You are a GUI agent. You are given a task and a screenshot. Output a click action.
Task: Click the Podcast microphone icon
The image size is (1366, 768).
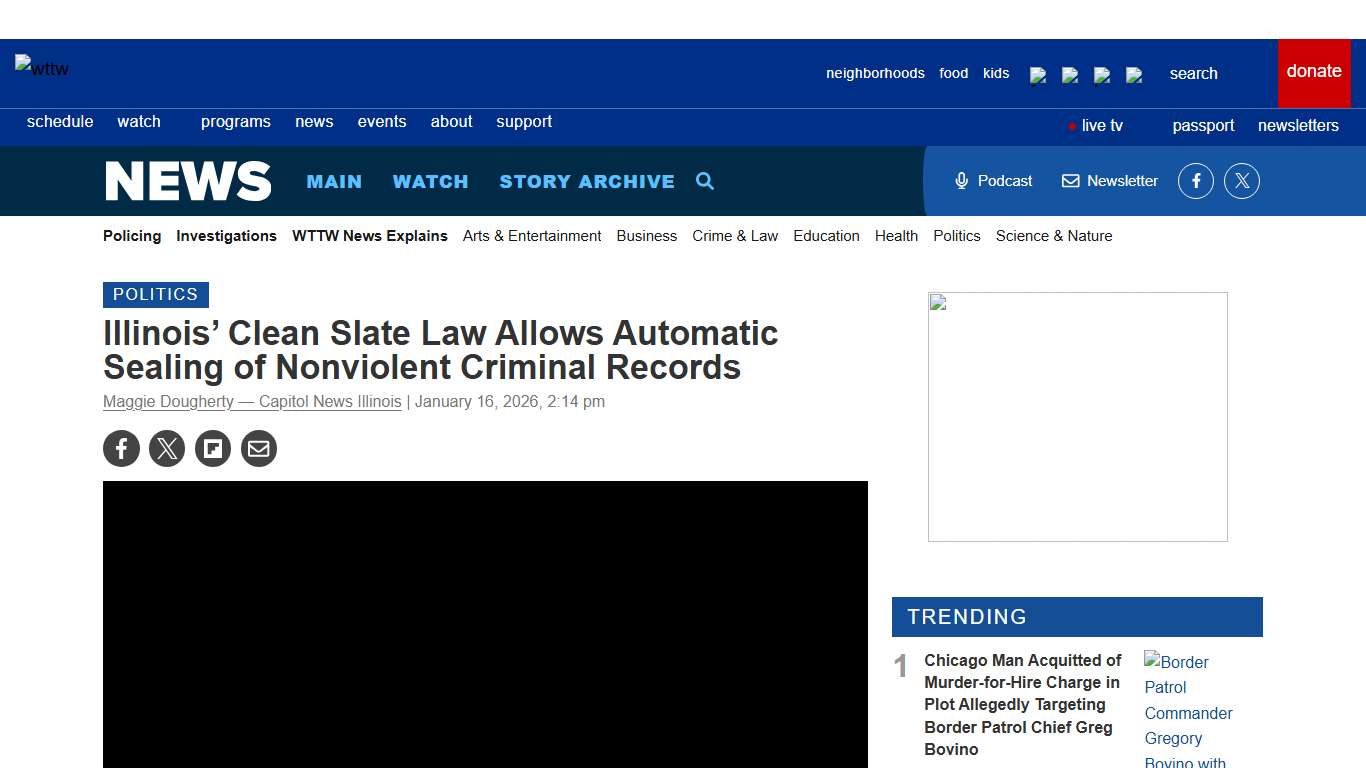coord(961,181)
